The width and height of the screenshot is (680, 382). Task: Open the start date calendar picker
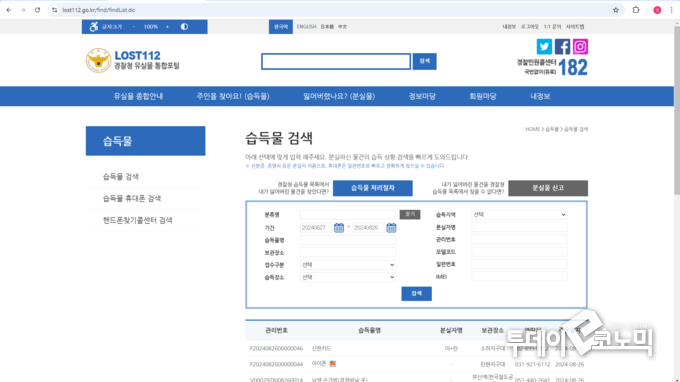coord(339,227)
